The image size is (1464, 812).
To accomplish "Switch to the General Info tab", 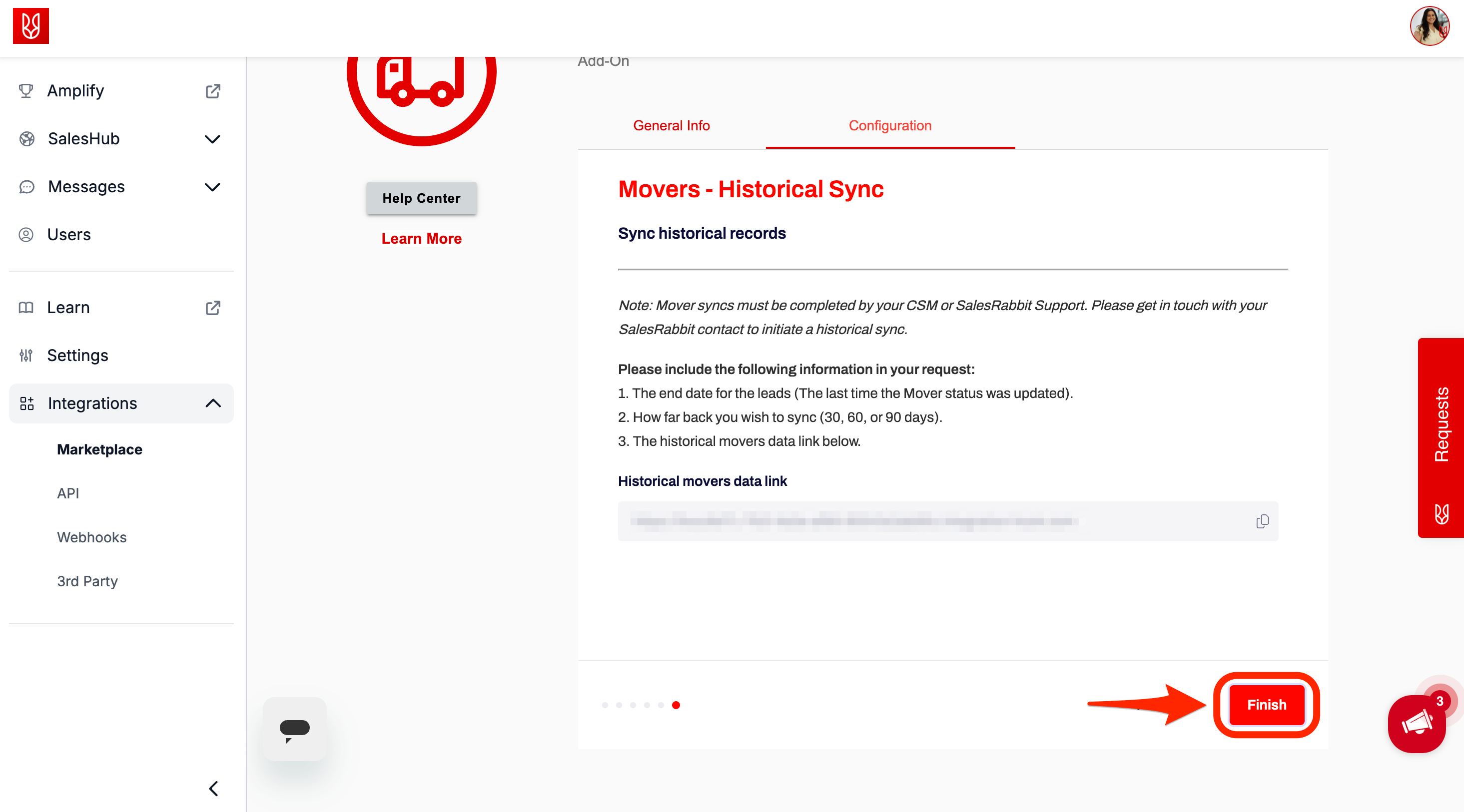I will point(671,125).
